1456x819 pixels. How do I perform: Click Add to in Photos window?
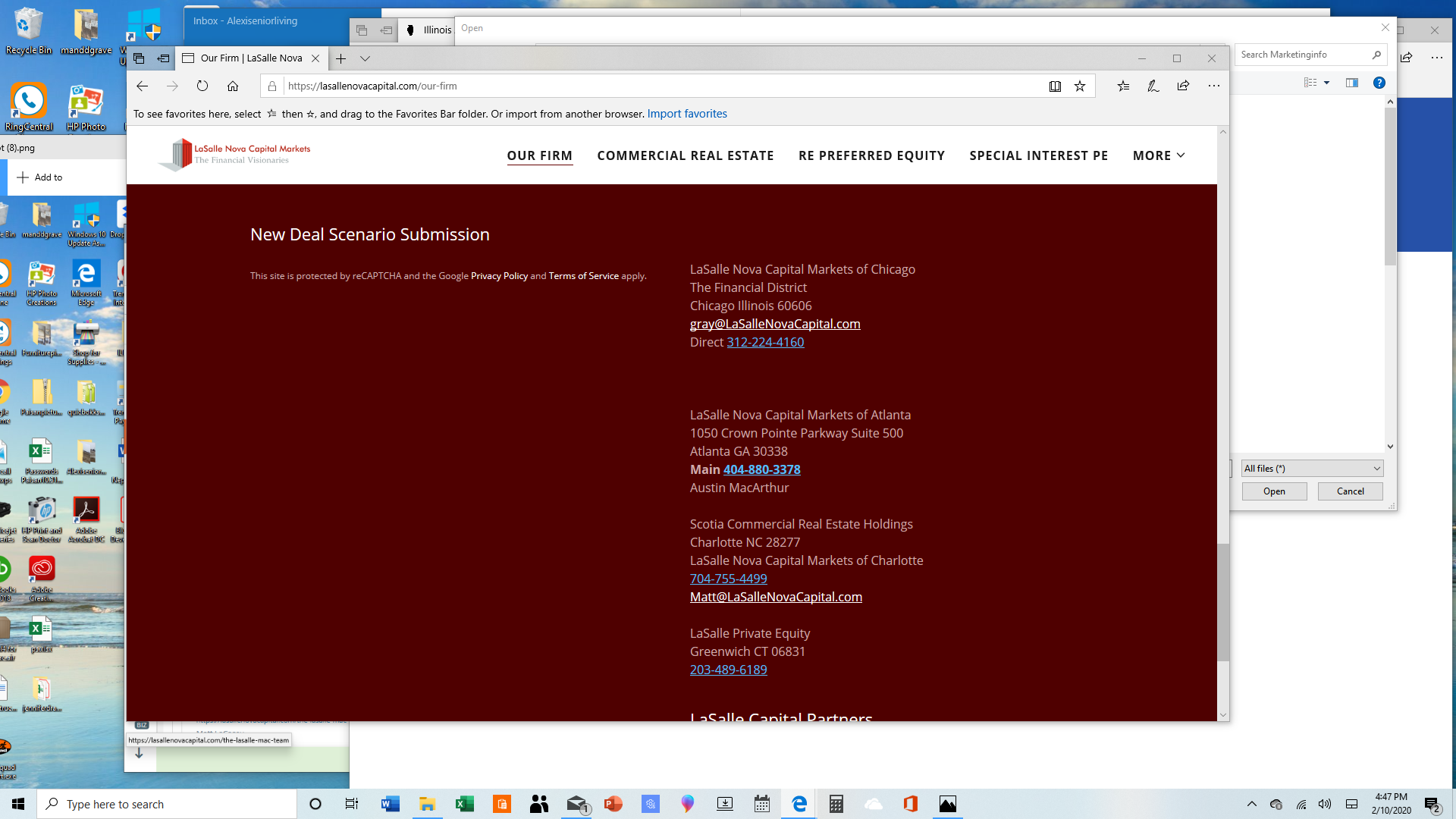[41, 177]
